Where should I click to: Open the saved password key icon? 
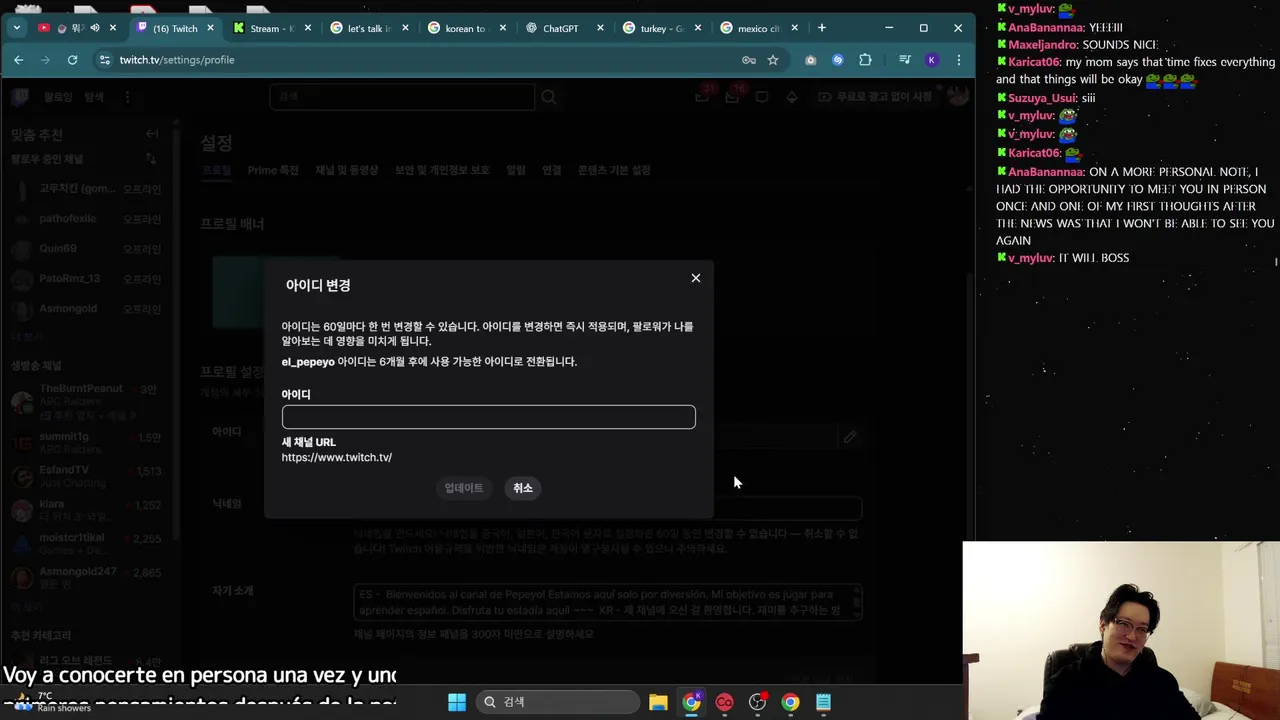(748, 60)
